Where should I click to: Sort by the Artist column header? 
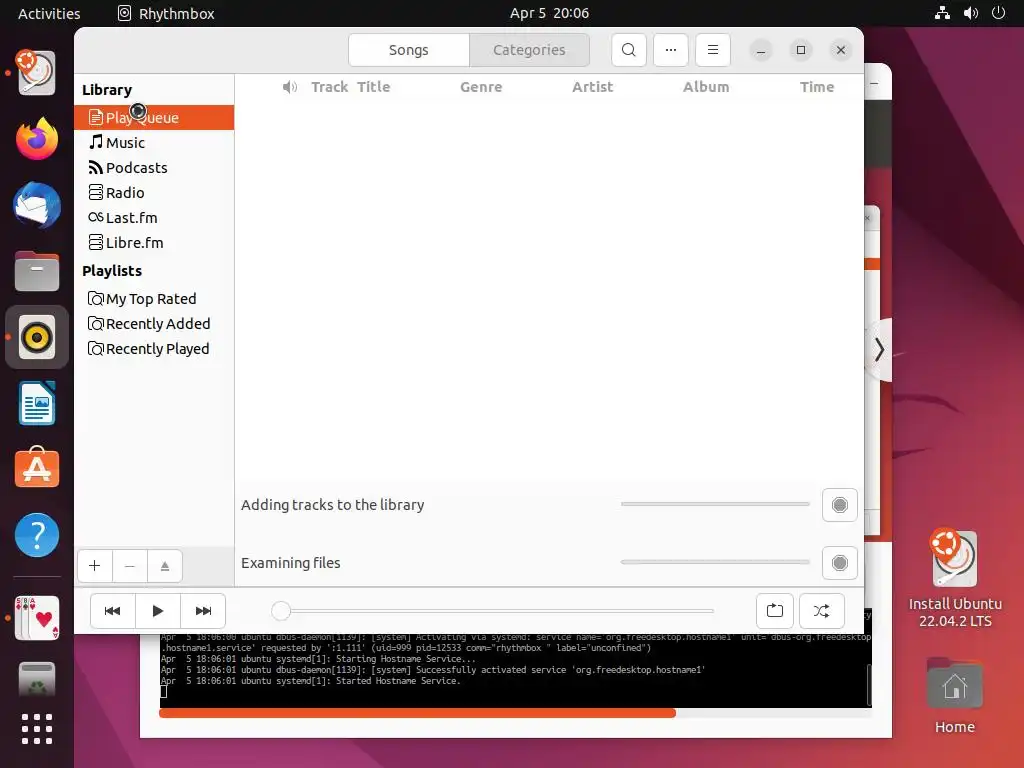click(592, 87)
